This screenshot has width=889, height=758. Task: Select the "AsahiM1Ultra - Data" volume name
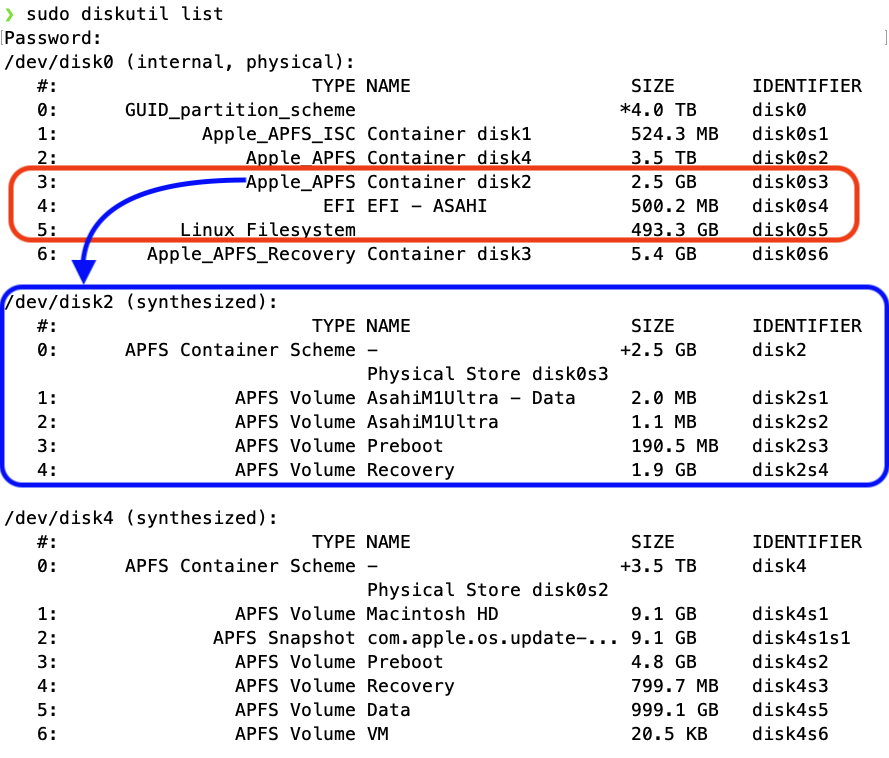click(471, 398)
